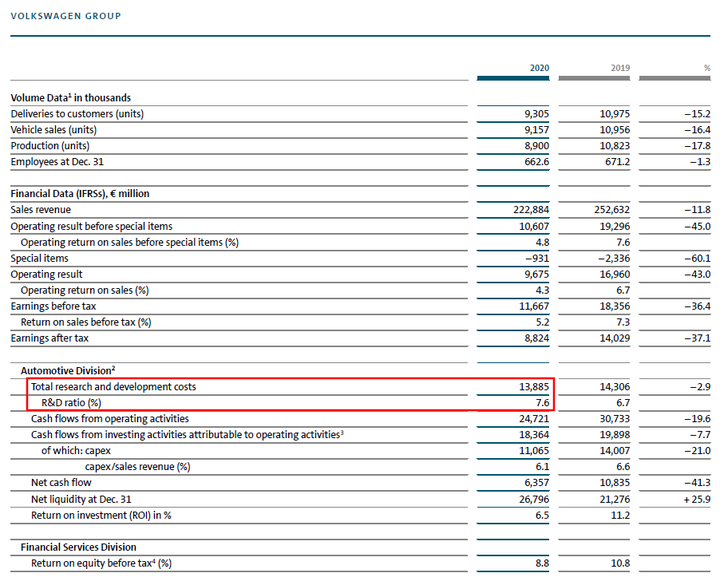Select the Employees at Dec. 31 label
Viewport: 720px width, 585px height.
tap(57, 162)
